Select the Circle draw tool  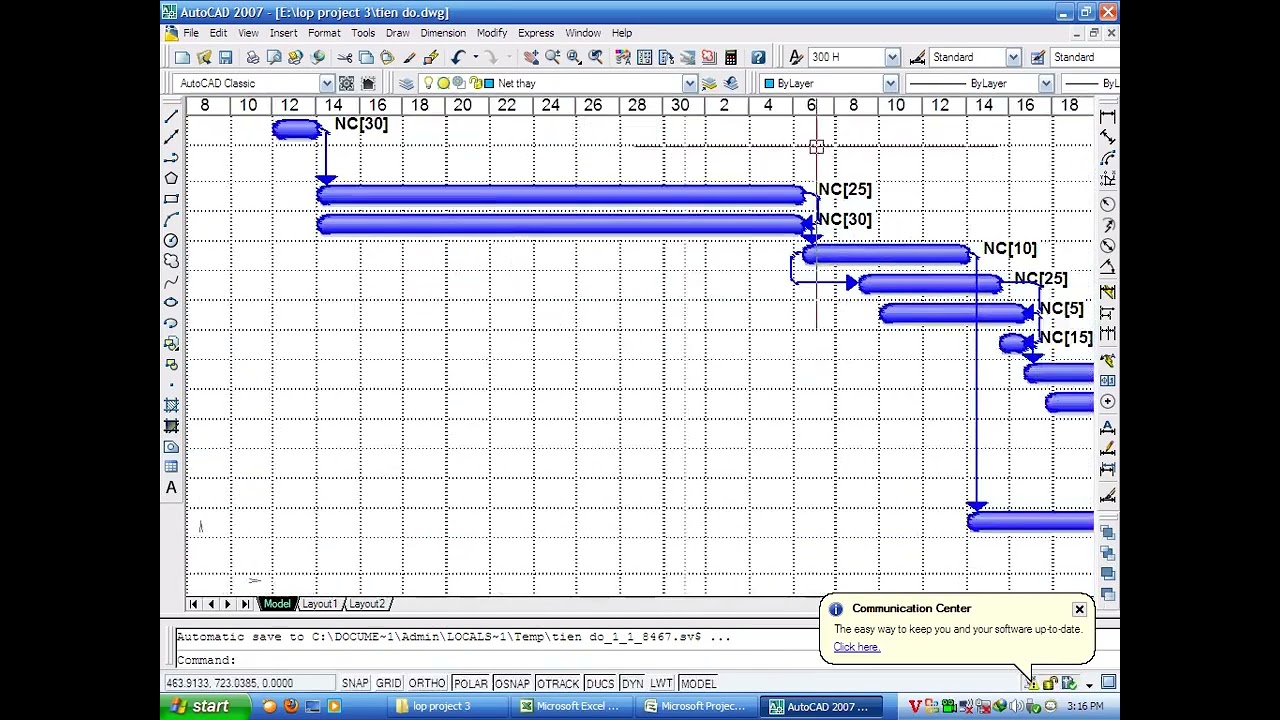[x=171, y=240]
